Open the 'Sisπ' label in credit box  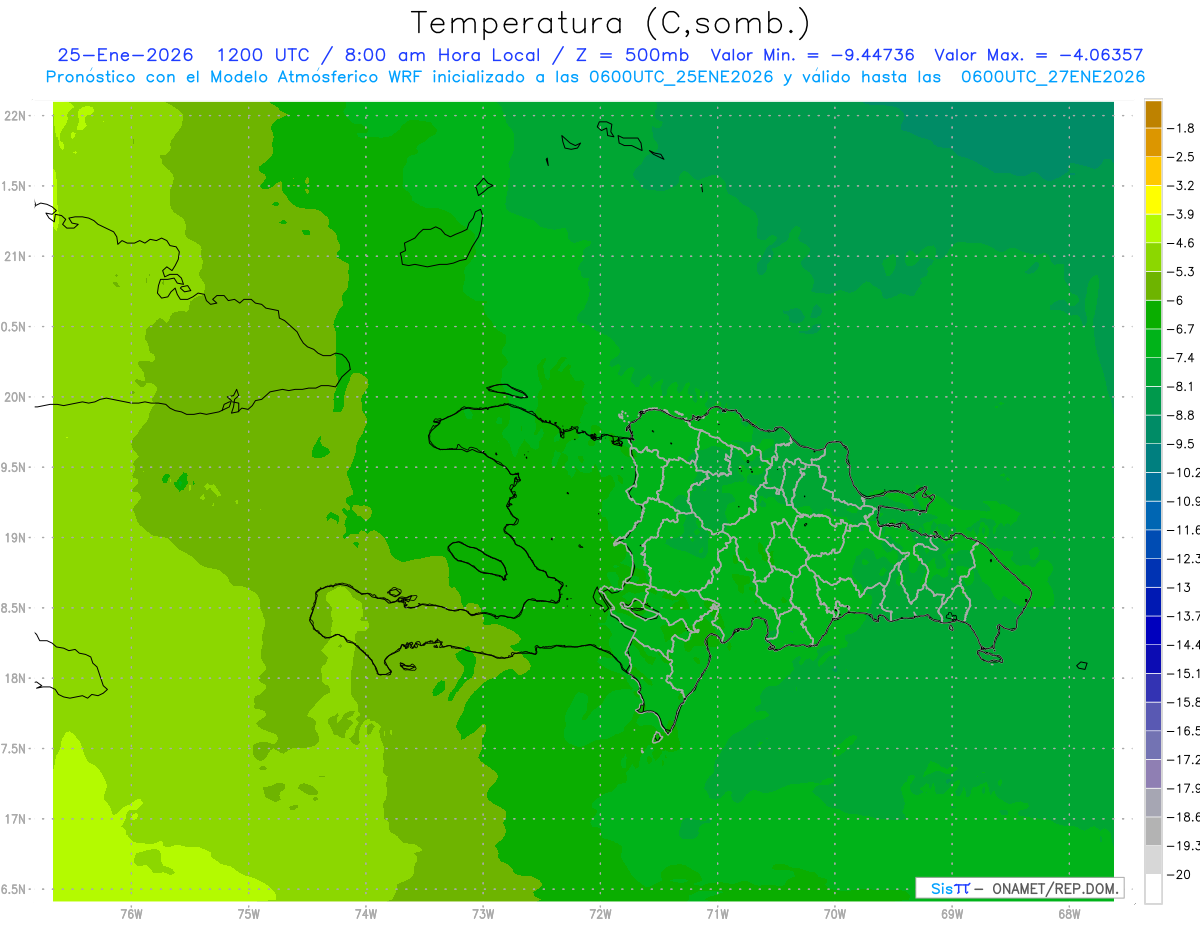(949, 888)
